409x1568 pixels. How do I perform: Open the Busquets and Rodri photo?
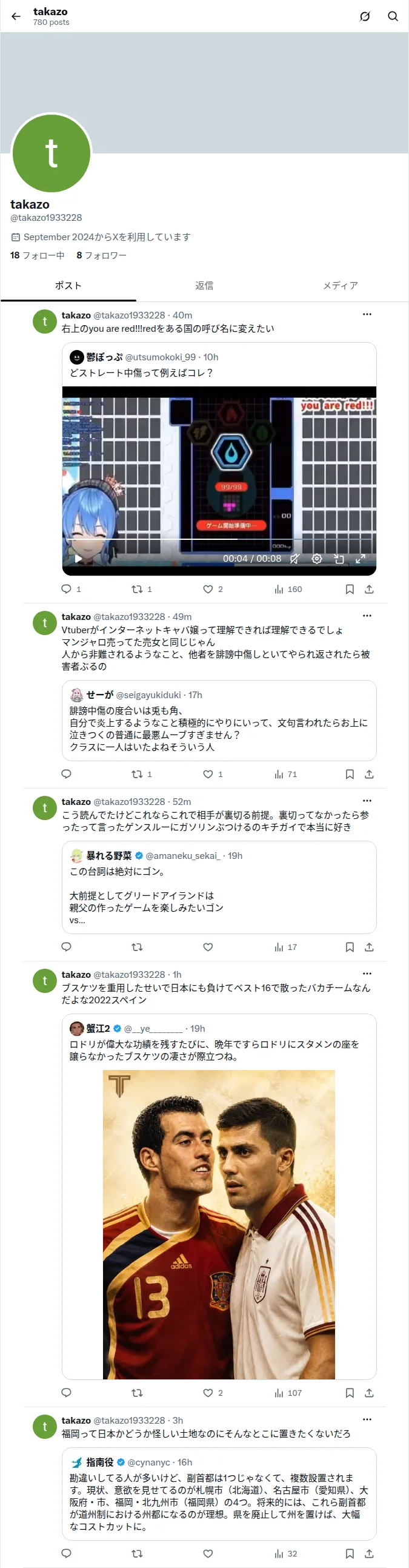[219, 1225]
